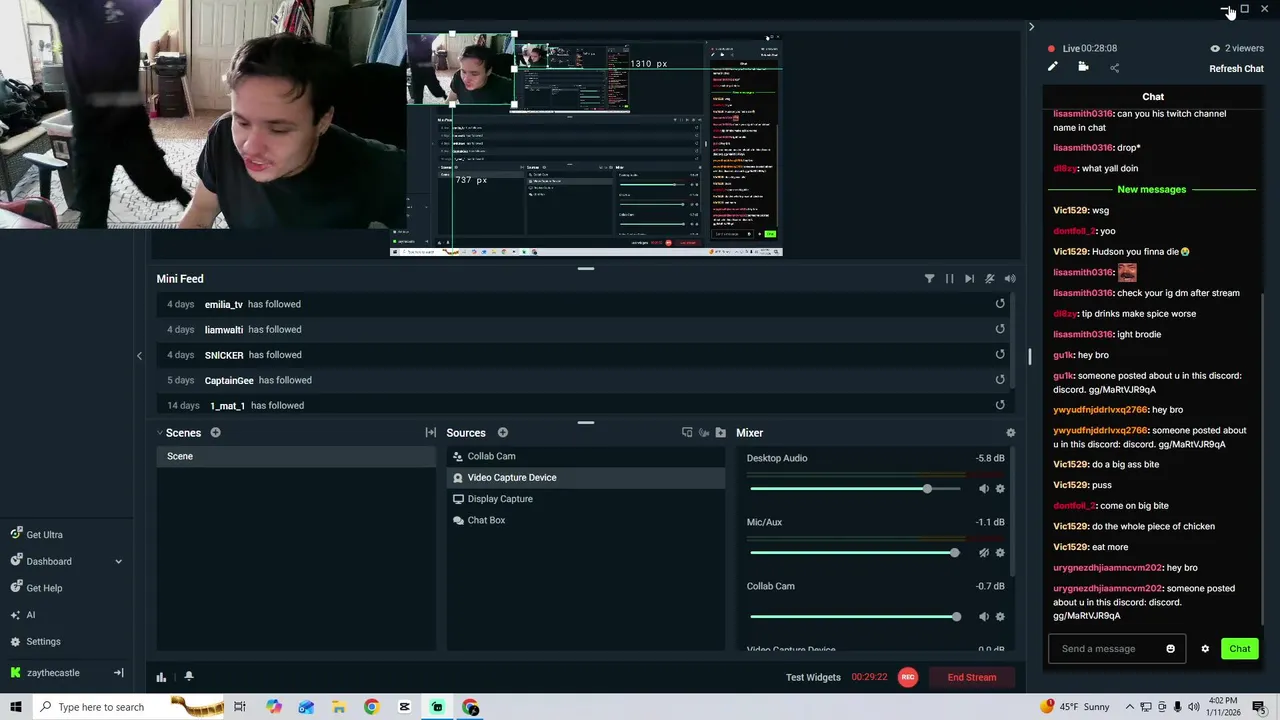The image size is (1280, 720).
Task: Collapse the chat panel with the top arrow
Action: tap(1031, 27)
